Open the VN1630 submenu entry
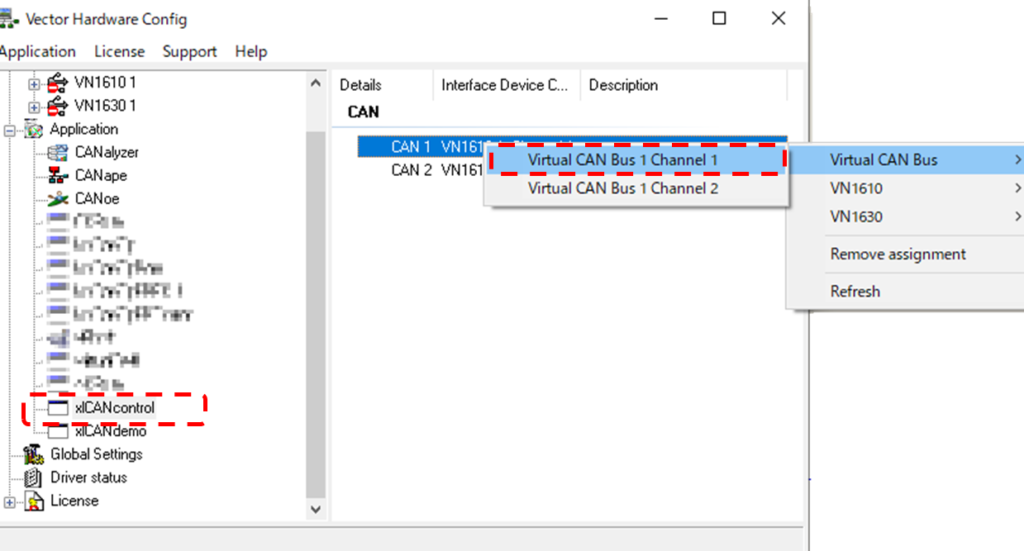 [856, 216]
